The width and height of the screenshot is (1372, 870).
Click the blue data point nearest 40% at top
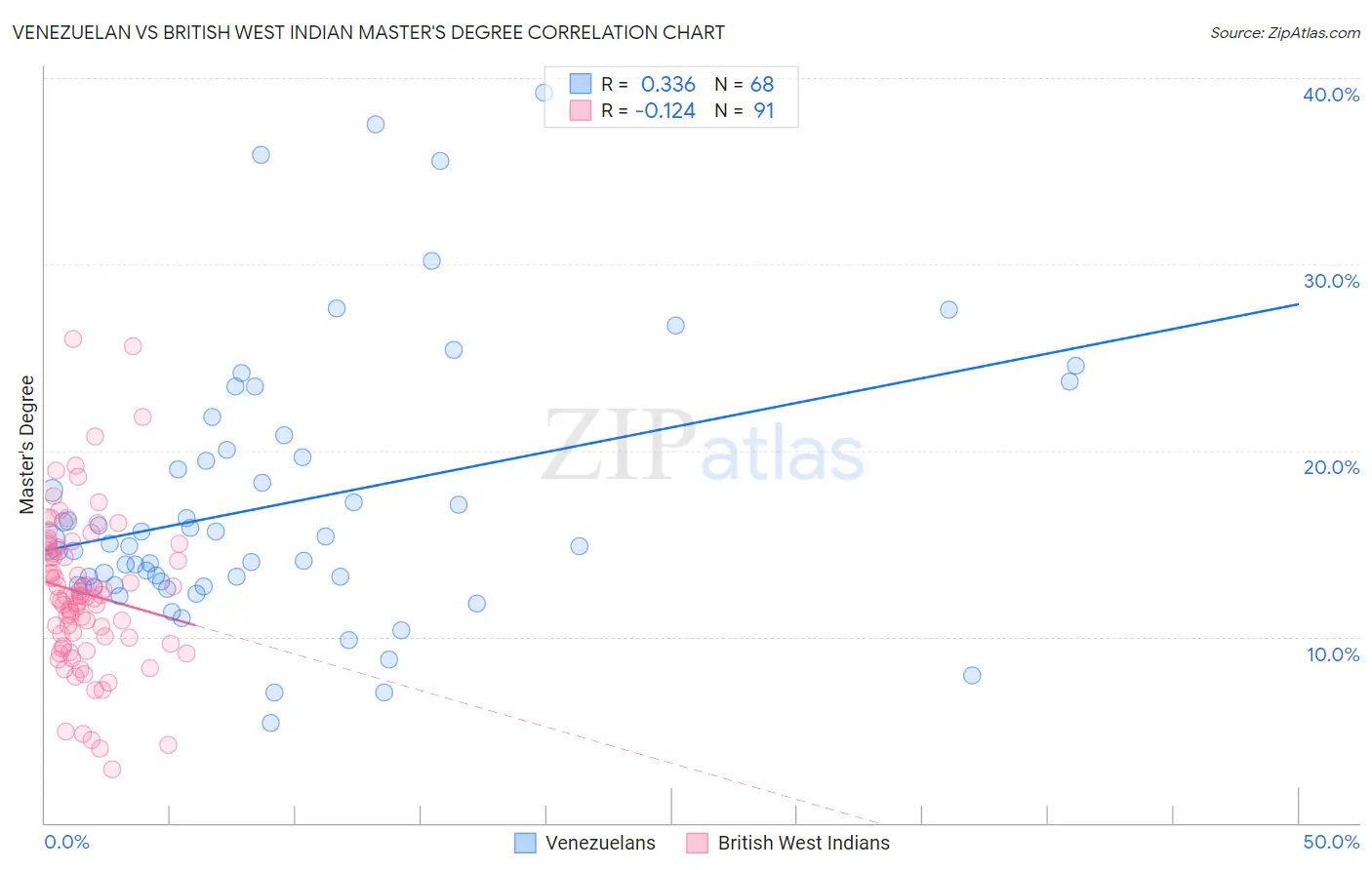545,93
